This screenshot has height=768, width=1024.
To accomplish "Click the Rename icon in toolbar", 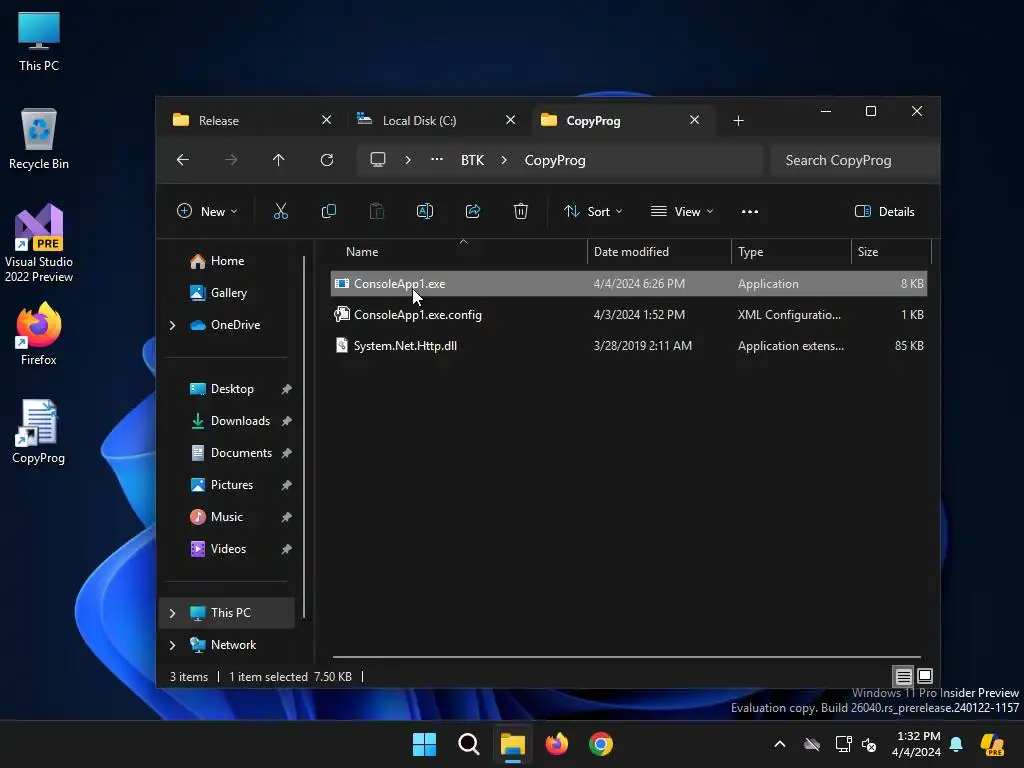I will tap(424, 211).
